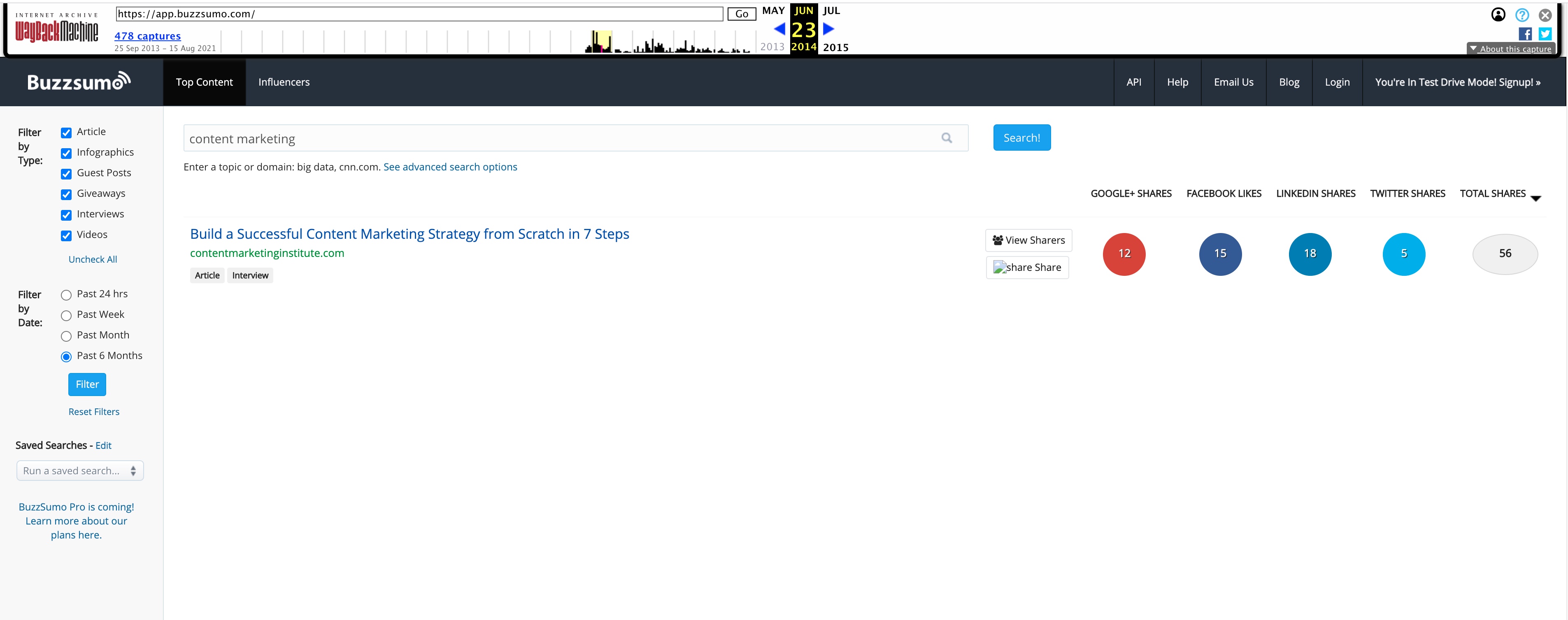Open Login in the nav bar
1568x620 pixels.
1337,82
